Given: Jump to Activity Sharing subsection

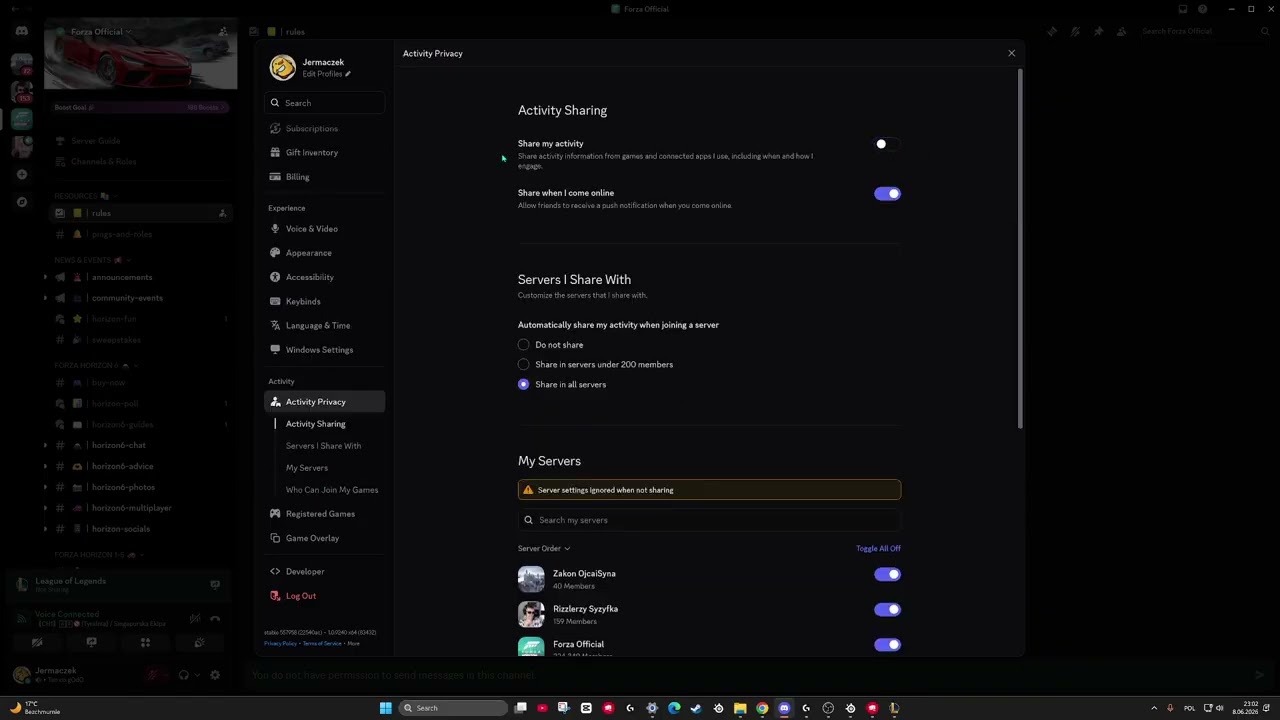Looking at the screenshot, I should pos(316,424).
